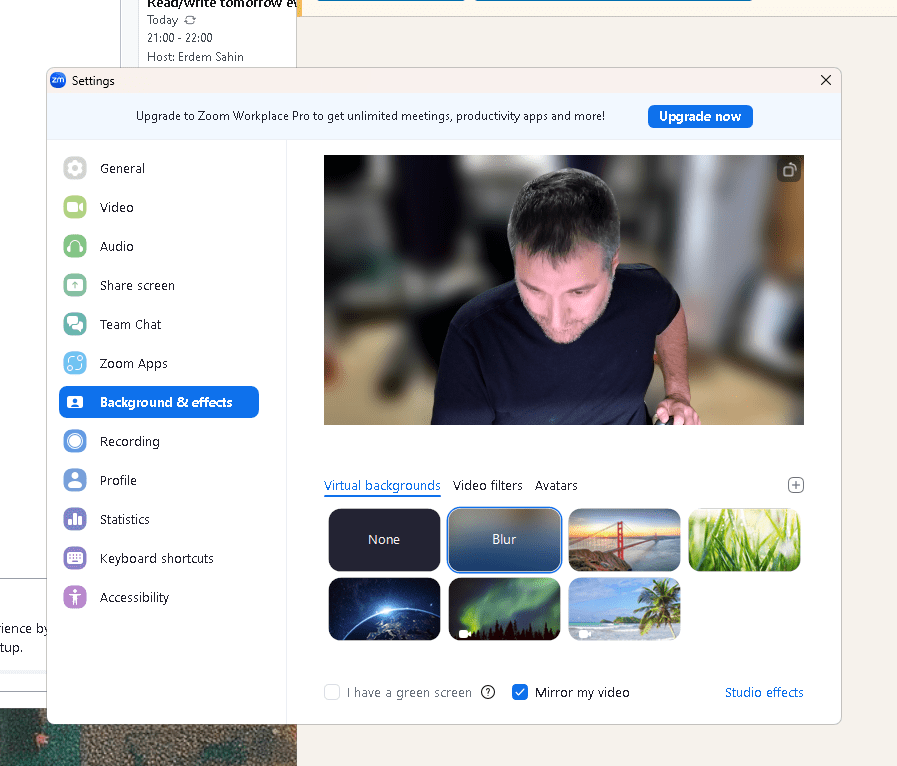Screen dimensions: 897x766
Task: Click green screen help question mark
Action: (488, 692)
